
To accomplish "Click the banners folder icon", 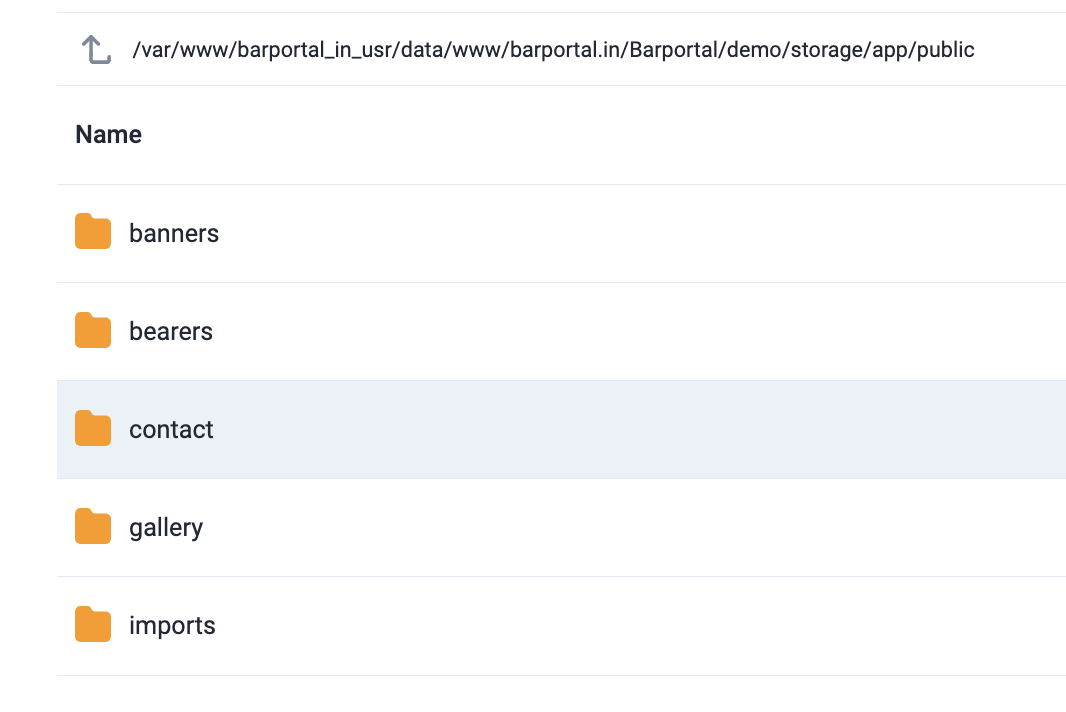I will coord(93,232).
